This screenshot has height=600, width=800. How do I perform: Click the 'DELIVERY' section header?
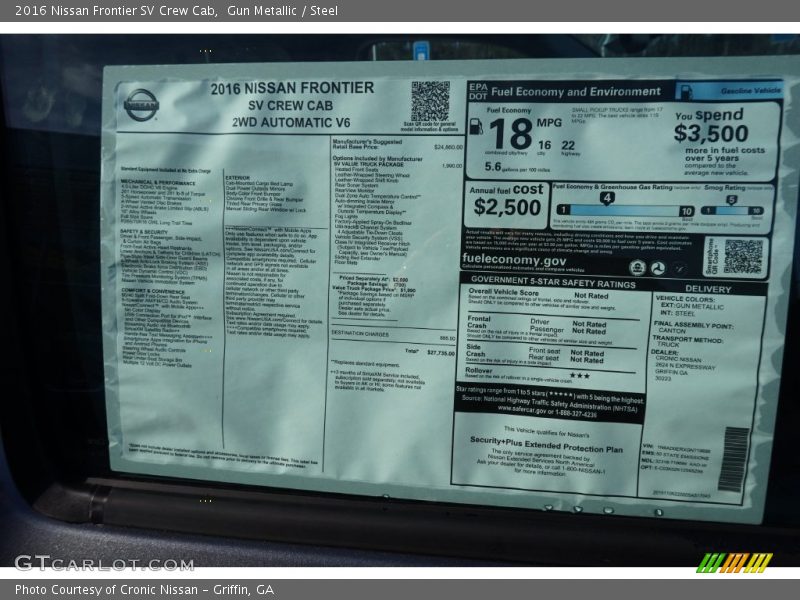tap(708, 289)
